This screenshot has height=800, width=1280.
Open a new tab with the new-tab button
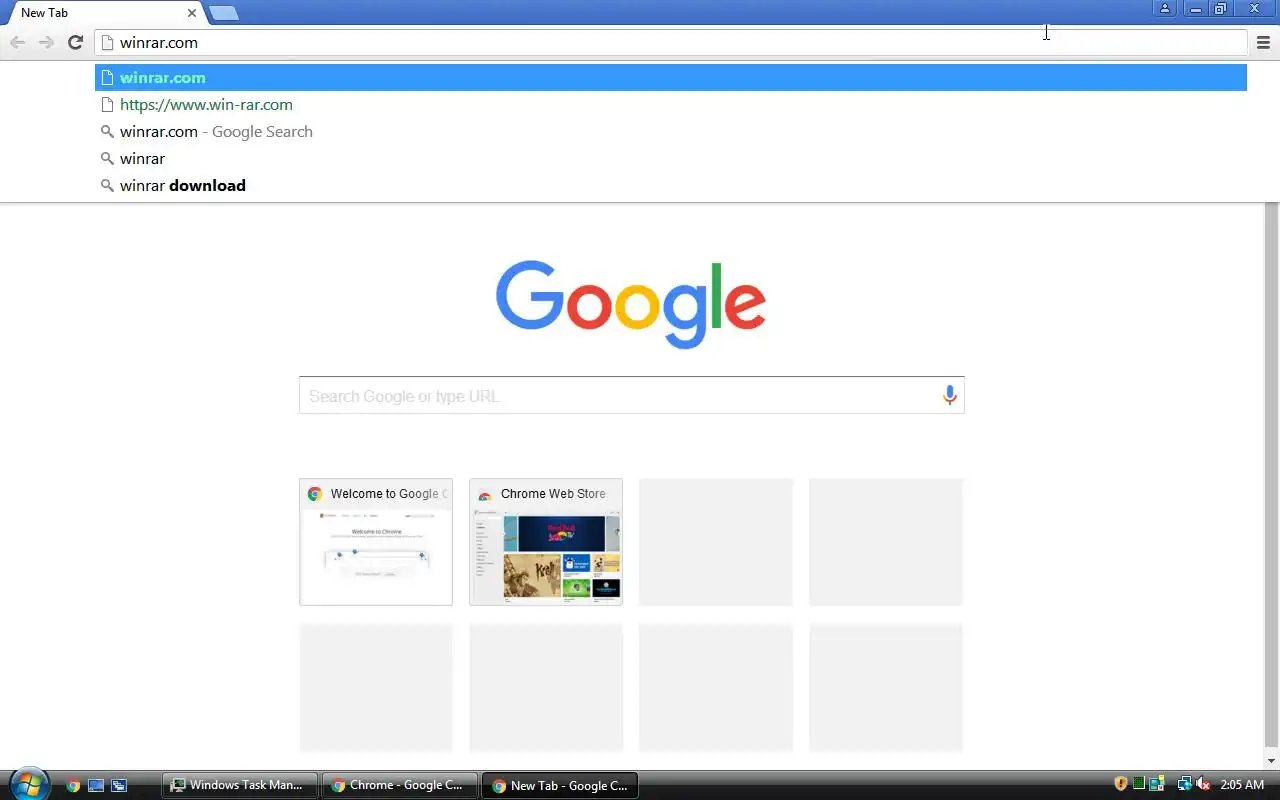224,13
